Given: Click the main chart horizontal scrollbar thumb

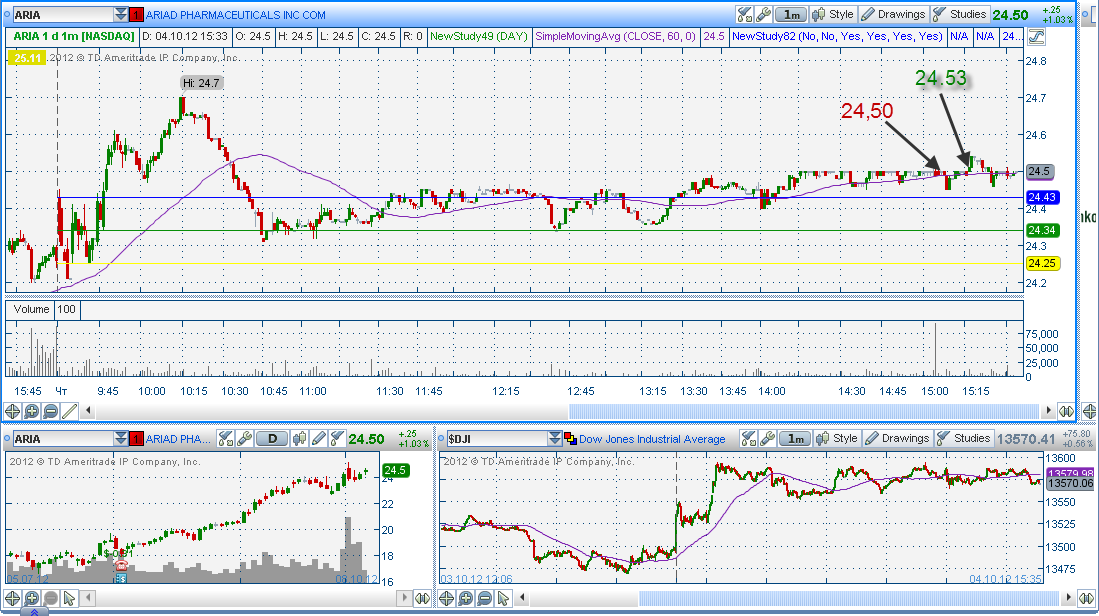Looking at the screenshot, I should coord(803,411).
